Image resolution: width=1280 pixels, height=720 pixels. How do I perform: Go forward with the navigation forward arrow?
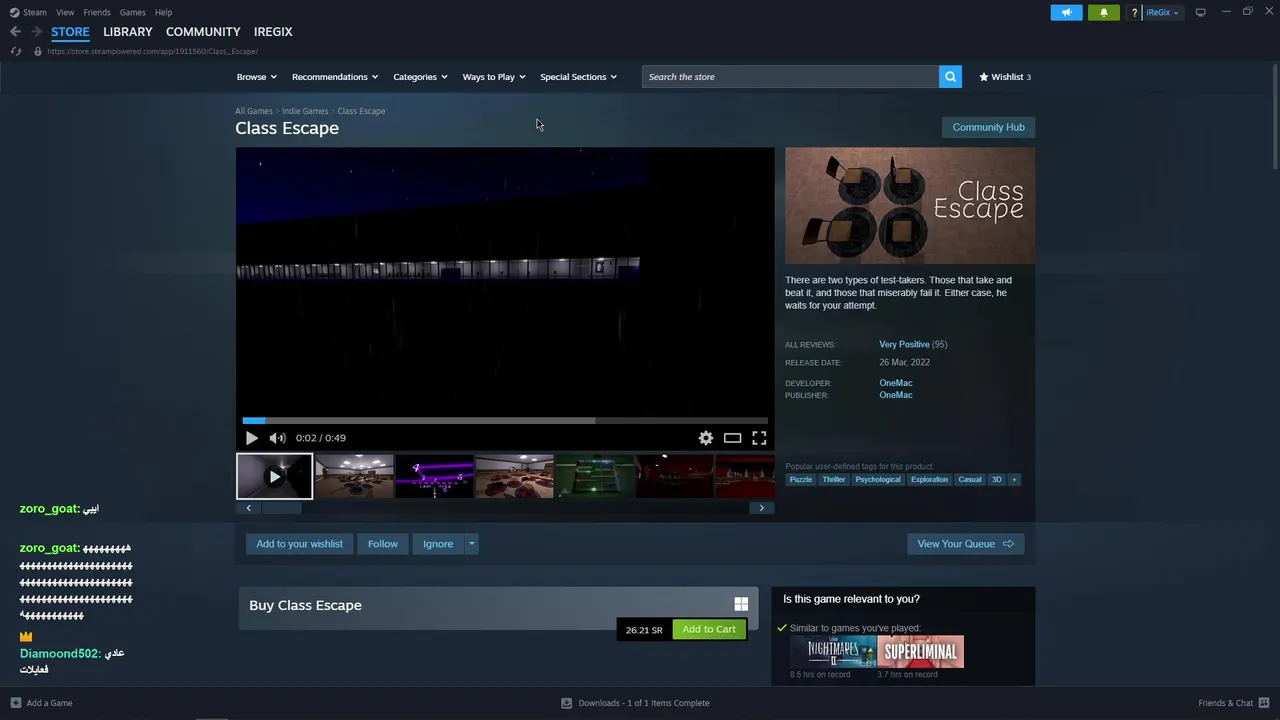[36, 32]
